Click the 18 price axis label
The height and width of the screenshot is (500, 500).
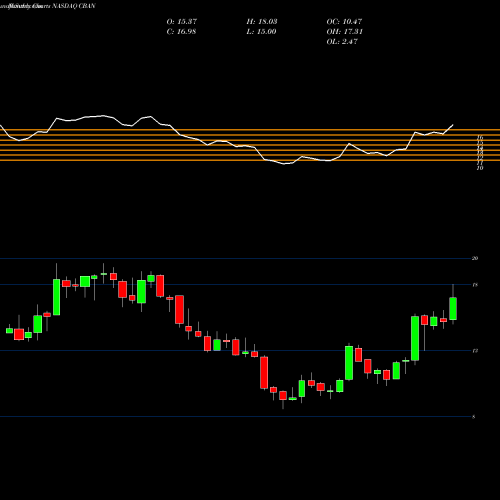tap(475, 285)
